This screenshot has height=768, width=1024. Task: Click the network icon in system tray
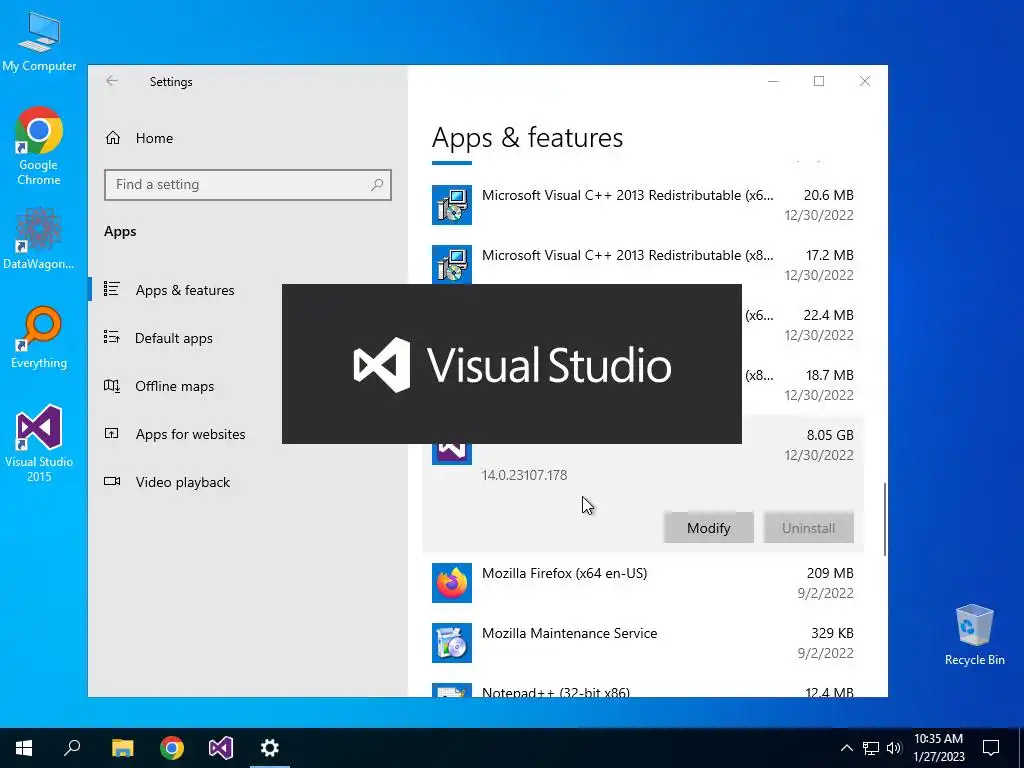871,748
